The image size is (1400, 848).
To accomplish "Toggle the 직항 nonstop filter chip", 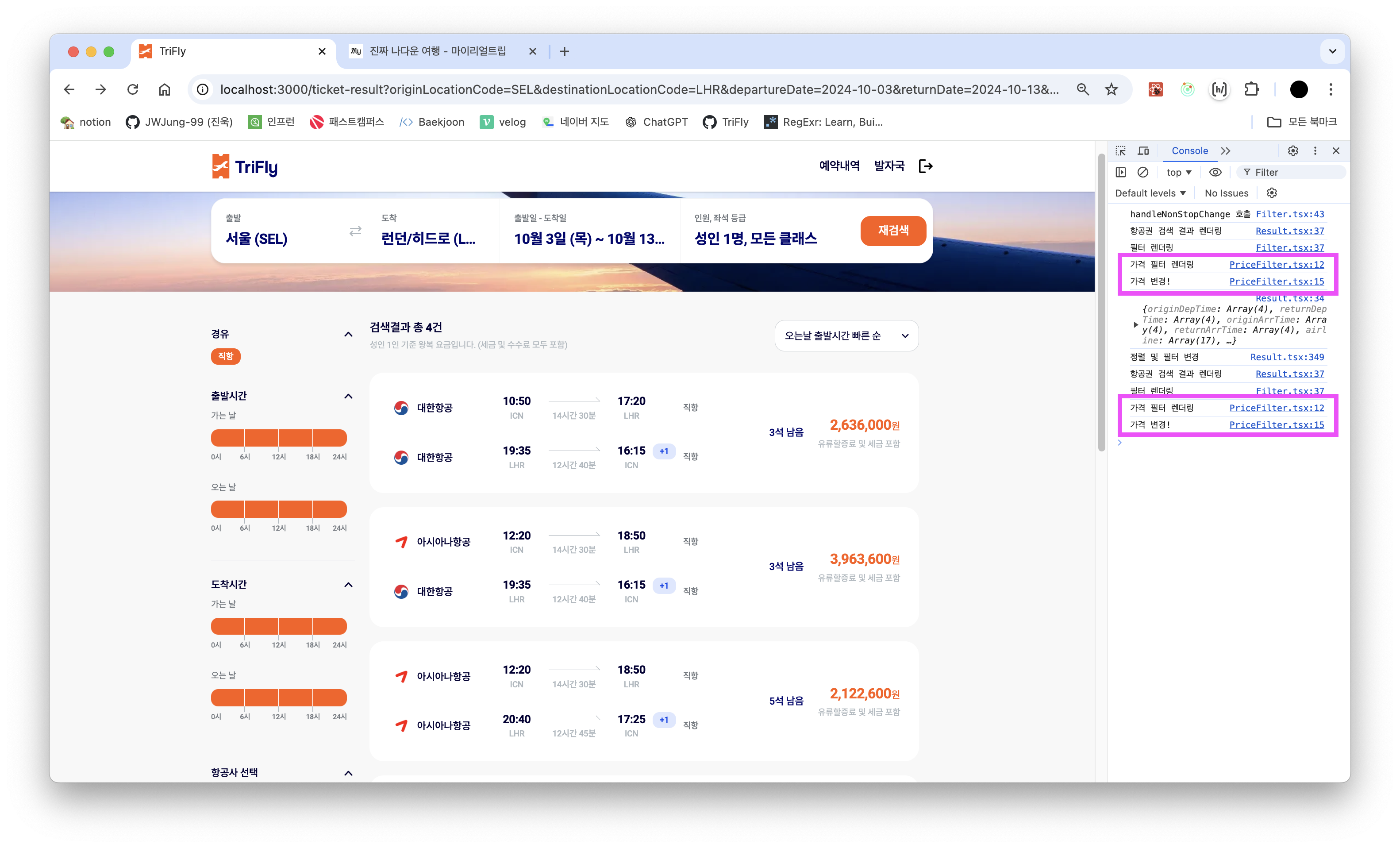I will point(226,356).
